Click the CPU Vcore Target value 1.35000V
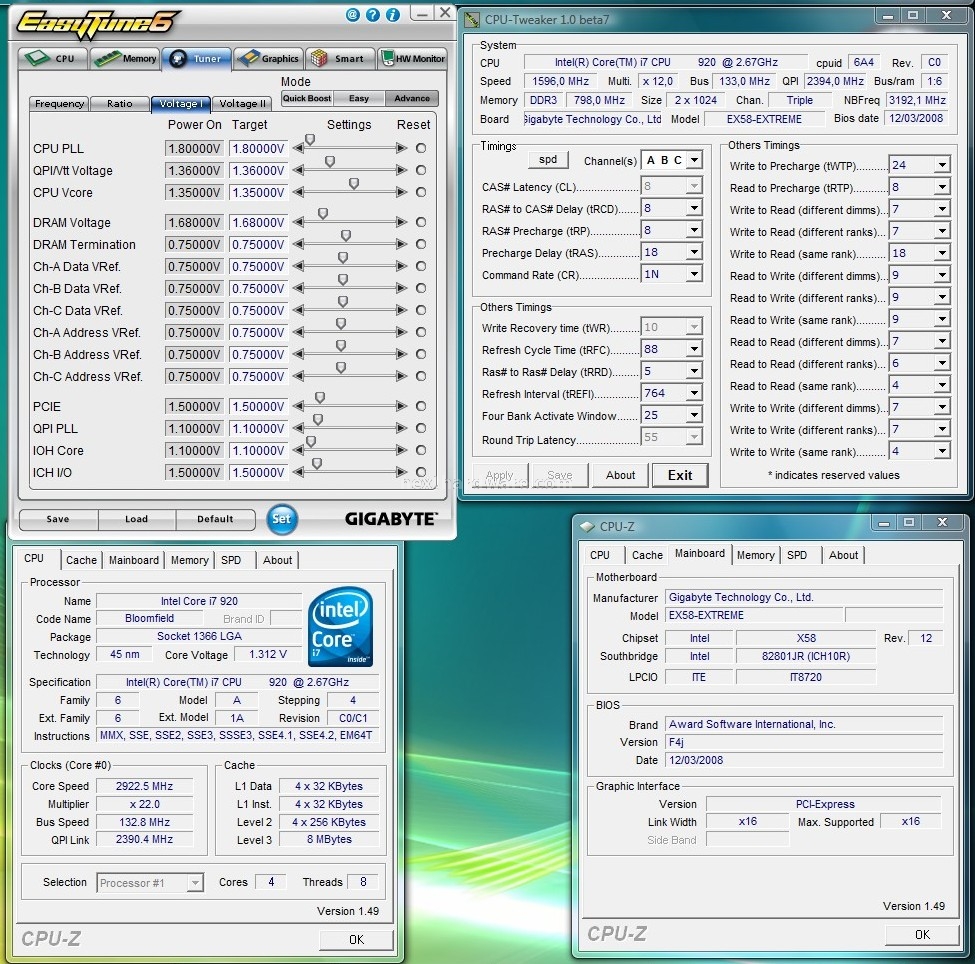 pyautogui.click(x=258, y=193)
